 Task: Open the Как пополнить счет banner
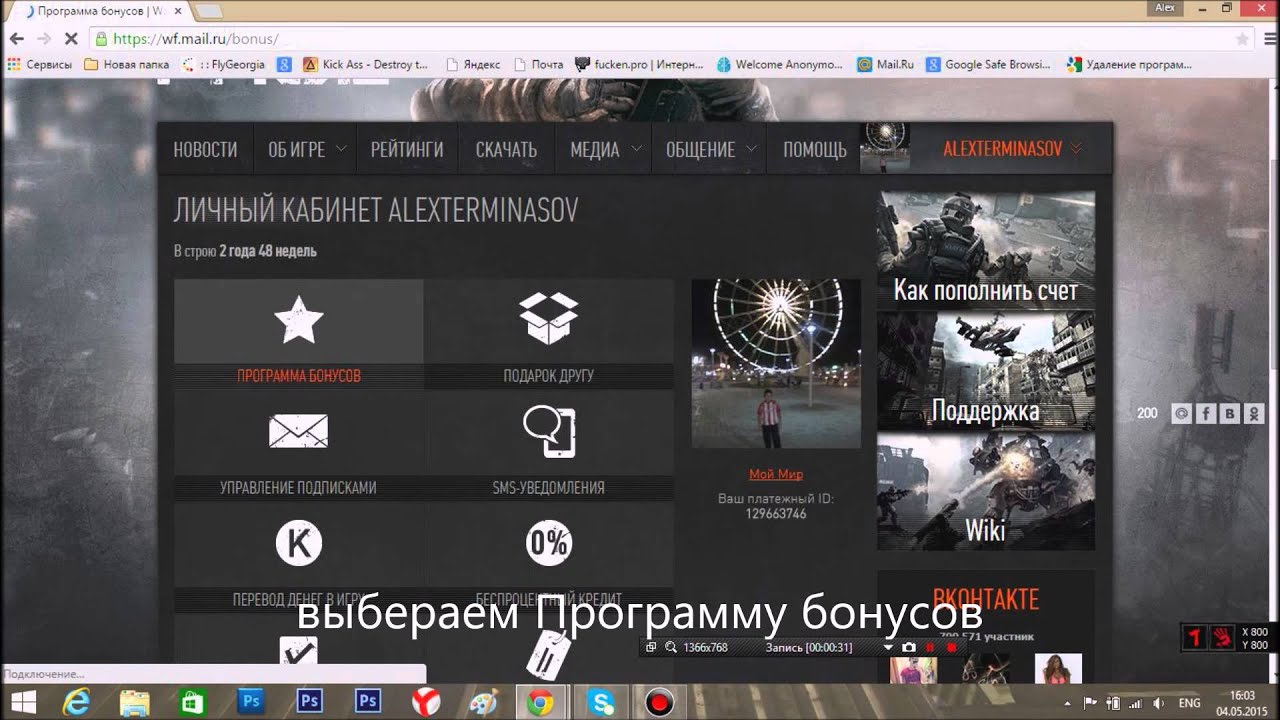click(986, 250)
